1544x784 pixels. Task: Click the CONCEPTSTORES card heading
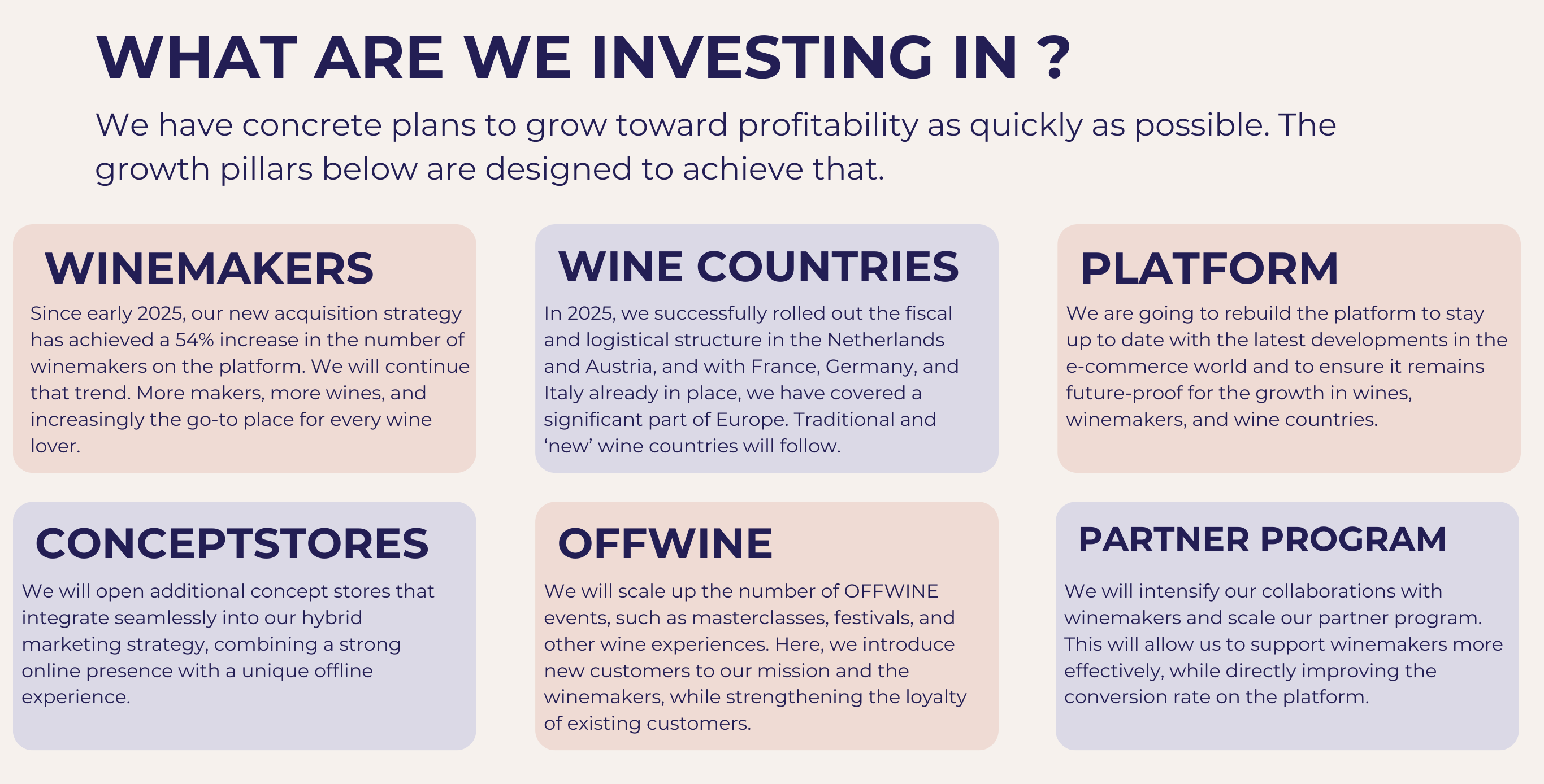pos(232,544)
